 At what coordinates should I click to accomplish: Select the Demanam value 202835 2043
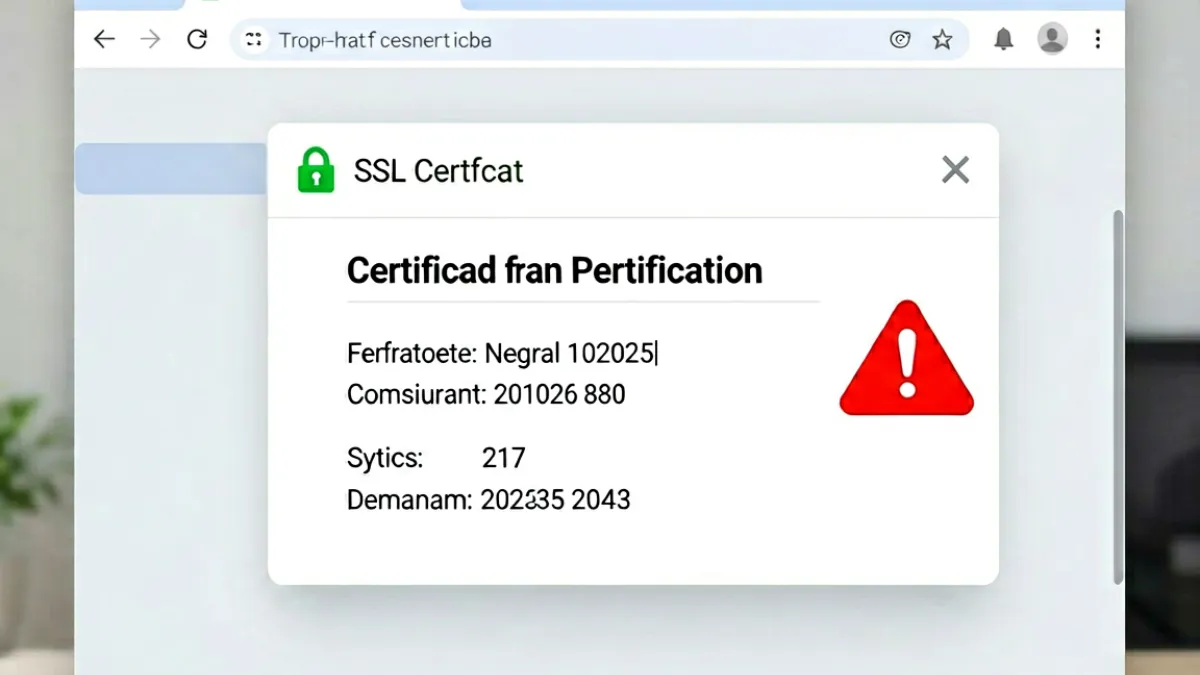(x=555, y=500)
